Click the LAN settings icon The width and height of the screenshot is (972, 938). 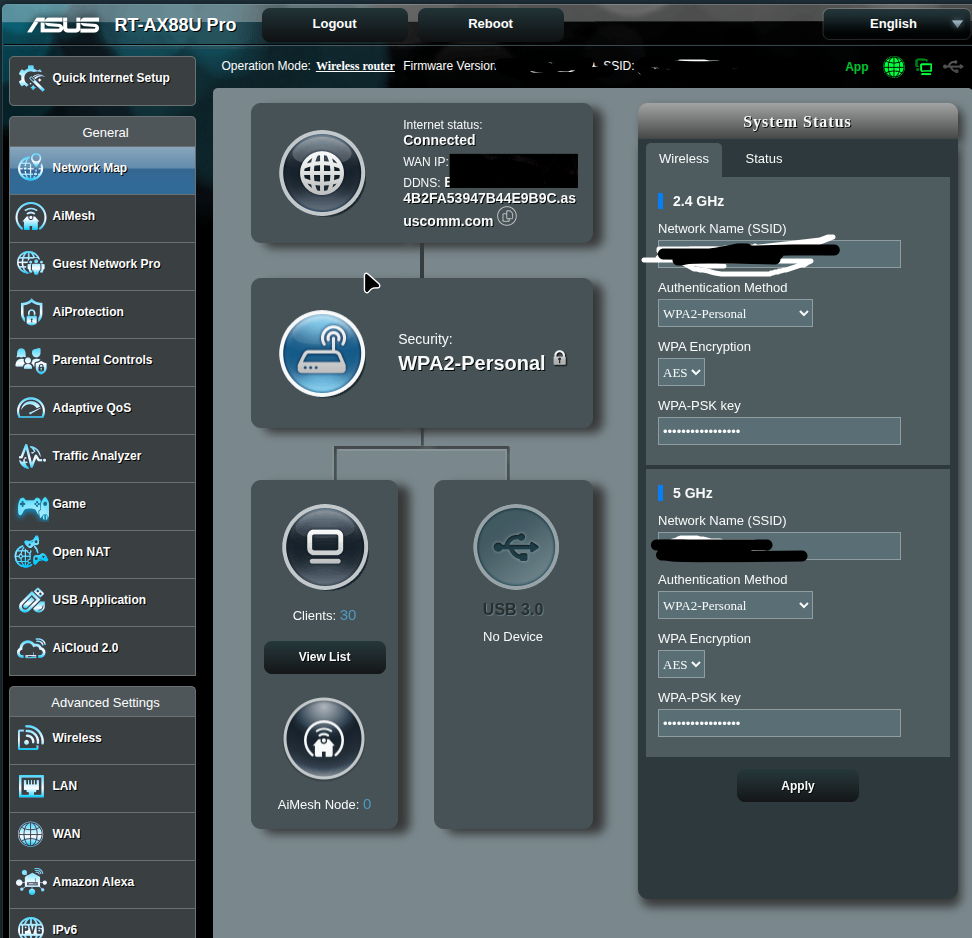(30, 786)
